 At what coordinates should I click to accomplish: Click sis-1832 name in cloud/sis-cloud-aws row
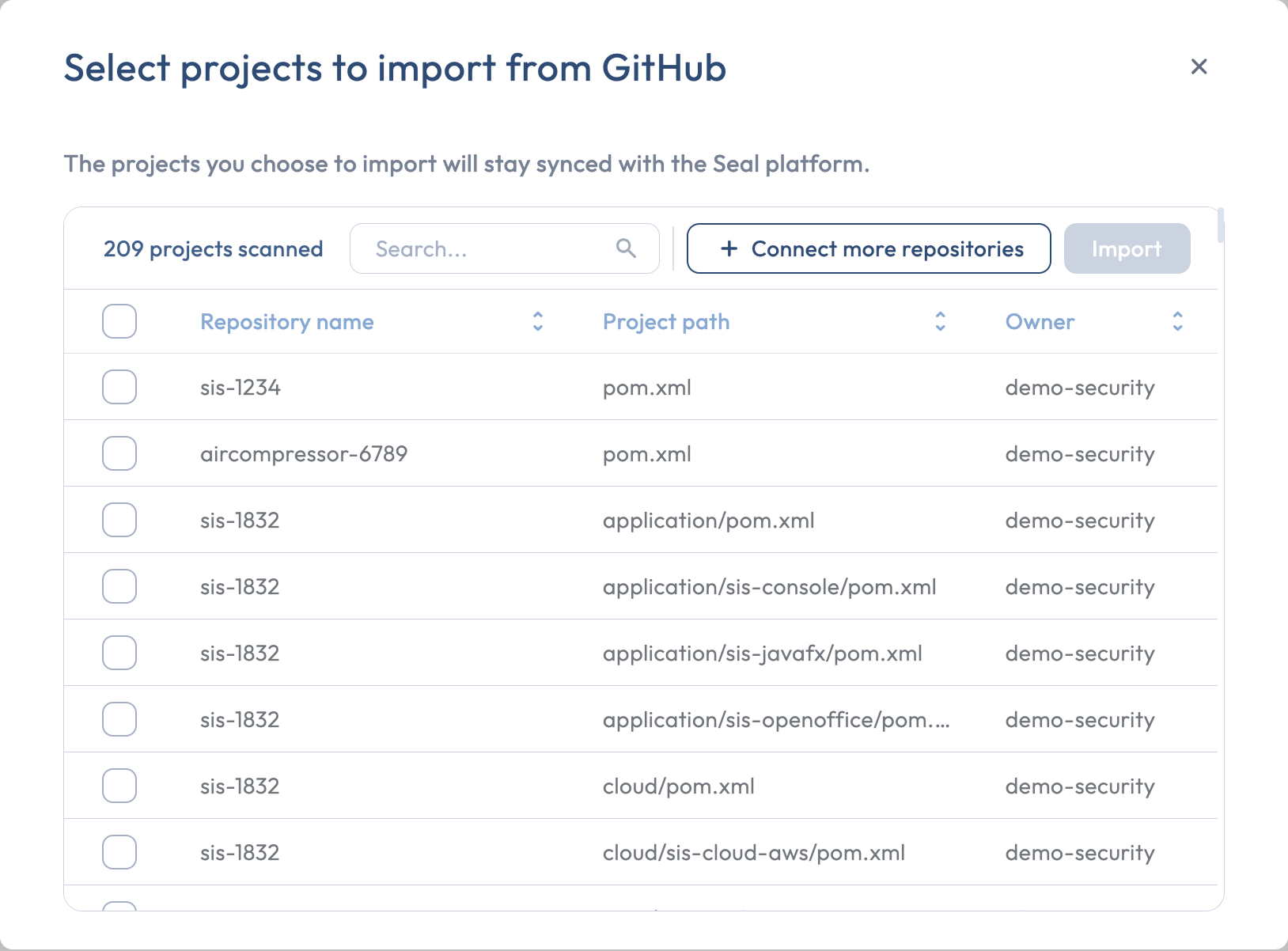click(240, 853)
